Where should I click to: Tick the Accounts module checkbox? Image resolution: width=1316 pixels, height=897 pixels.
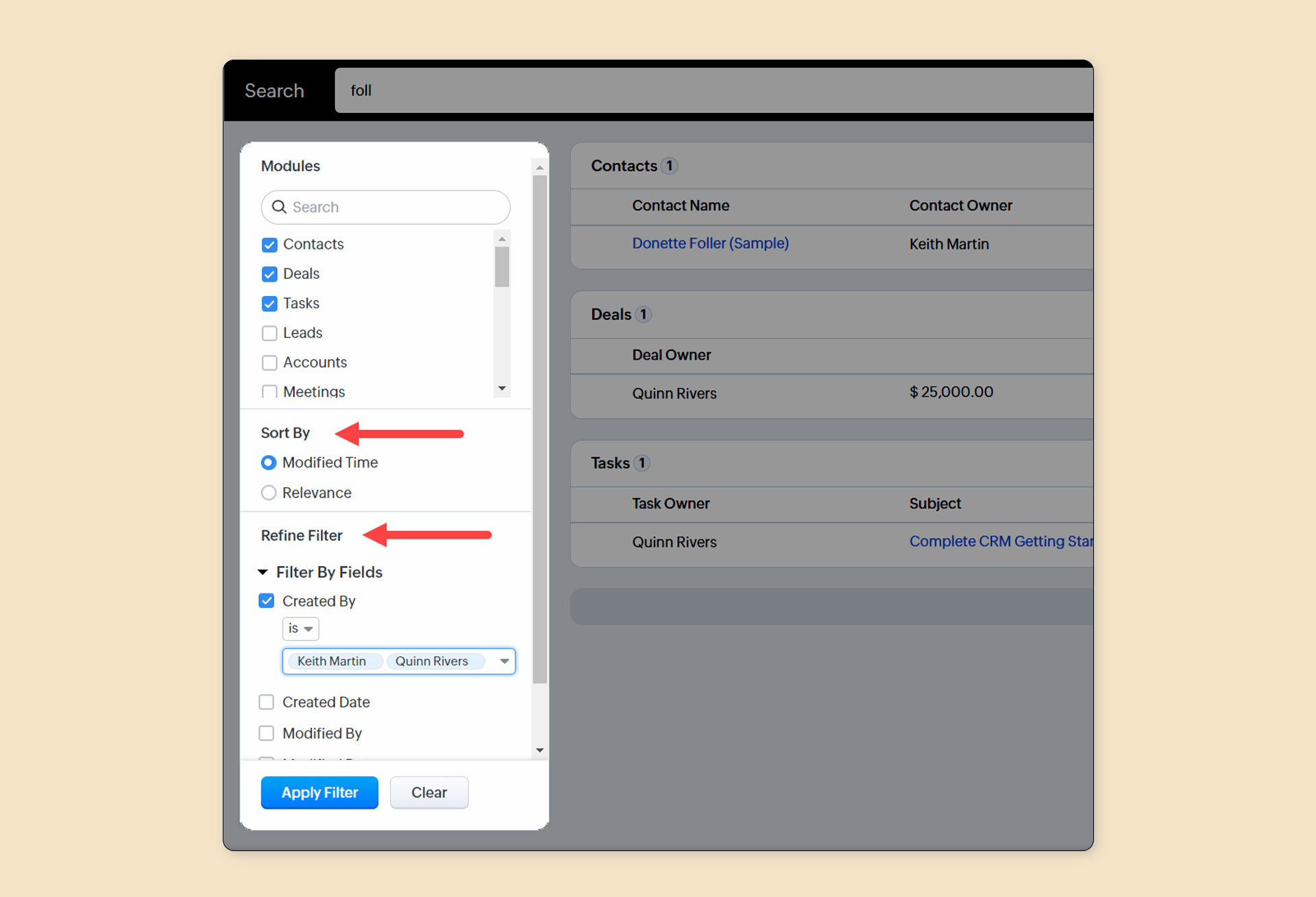coord(269,363)
